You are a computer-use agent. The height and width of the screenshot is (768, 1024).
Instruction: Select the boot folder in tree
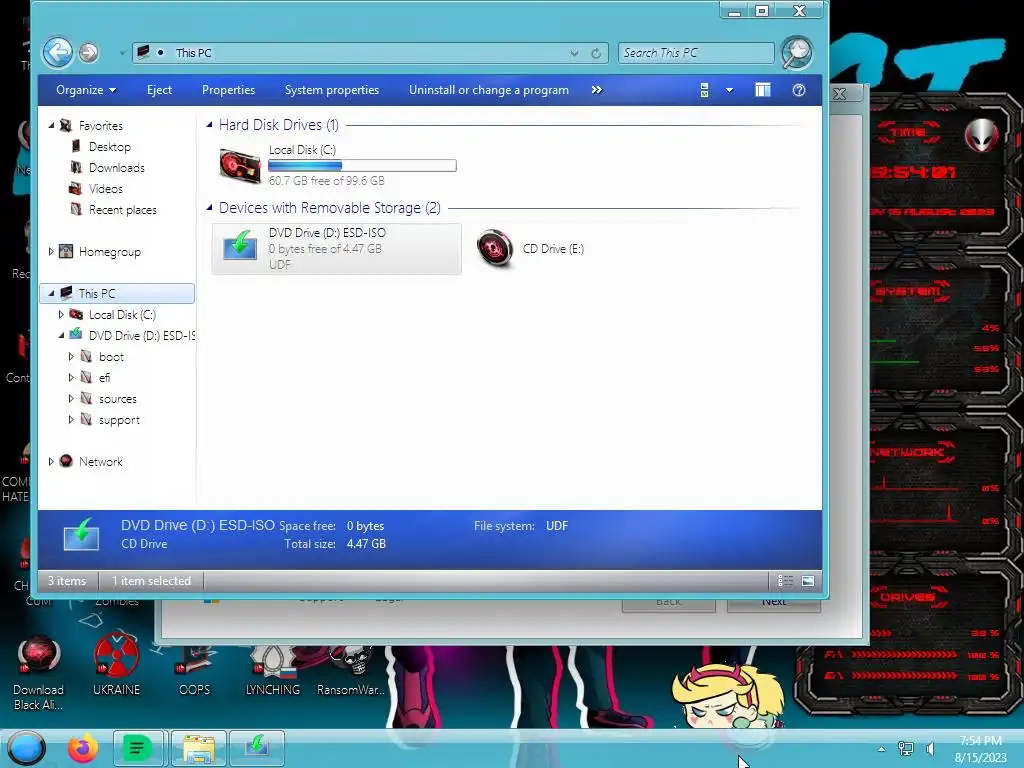111,357
